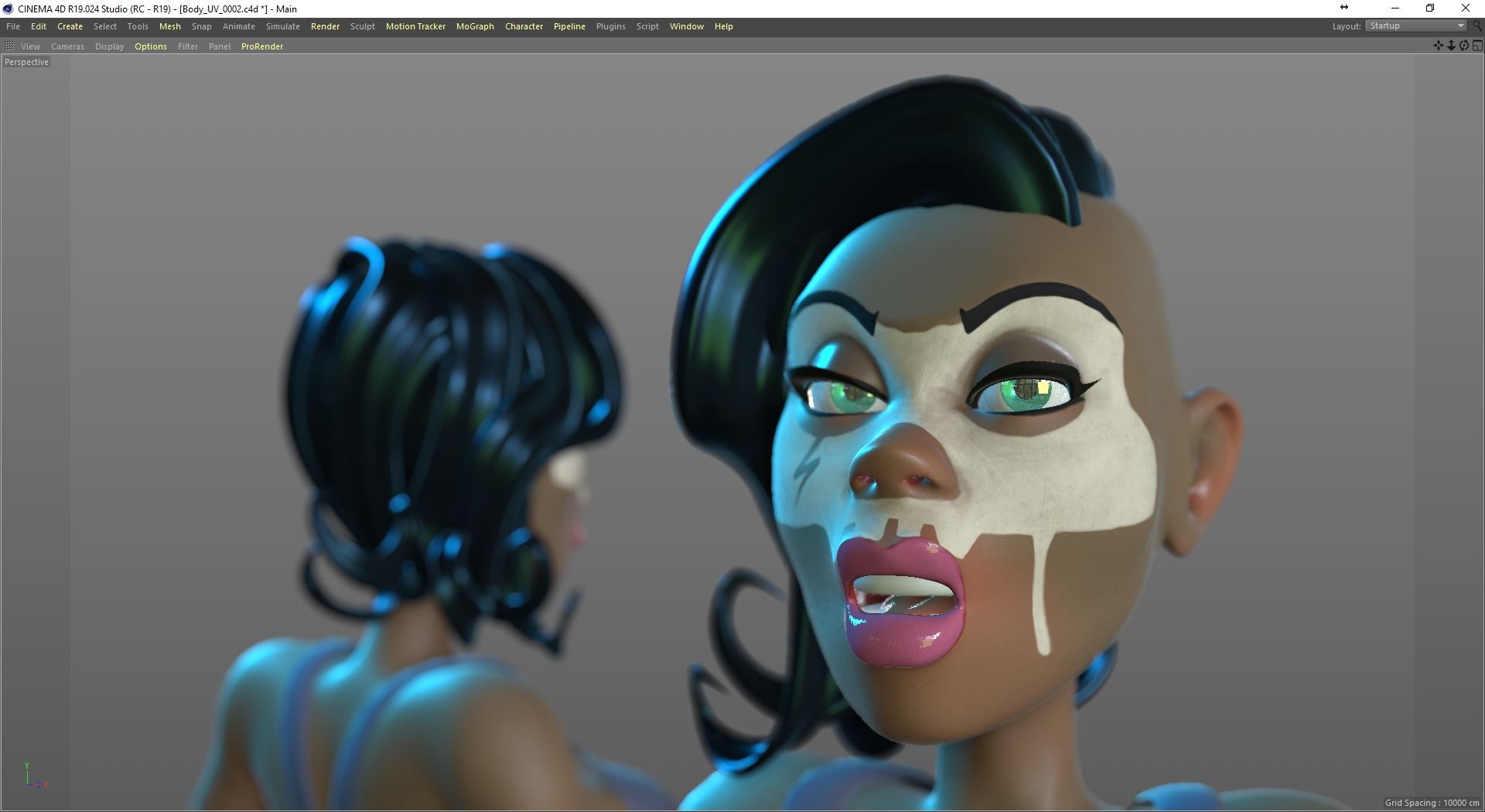Click the viewport zoom (dolly camera) icon
This screenshot has width=1485, height=812.
coord(1451,46)
